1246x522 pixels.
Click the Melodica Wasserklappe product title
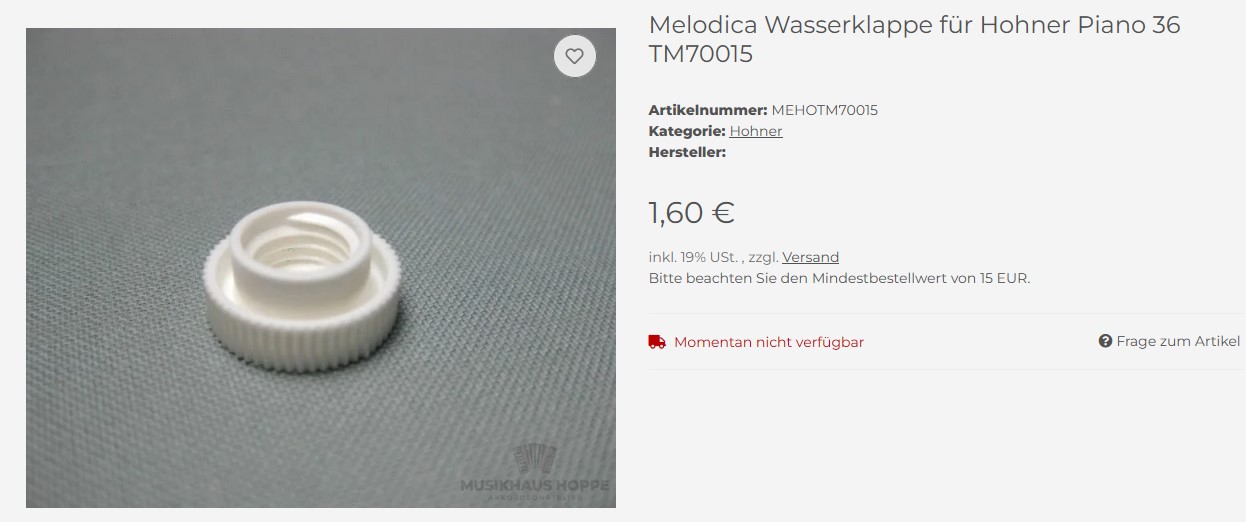tap(914, 39)
